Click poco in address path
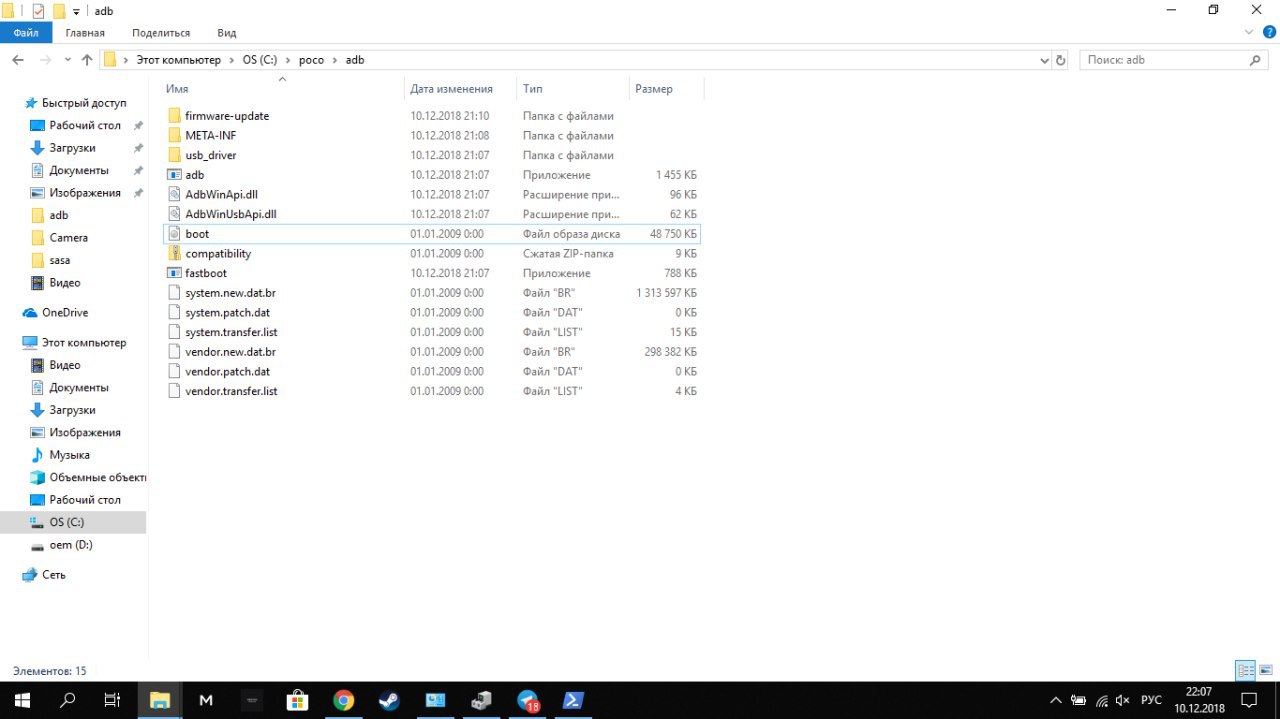 click(x=311, y=60)
